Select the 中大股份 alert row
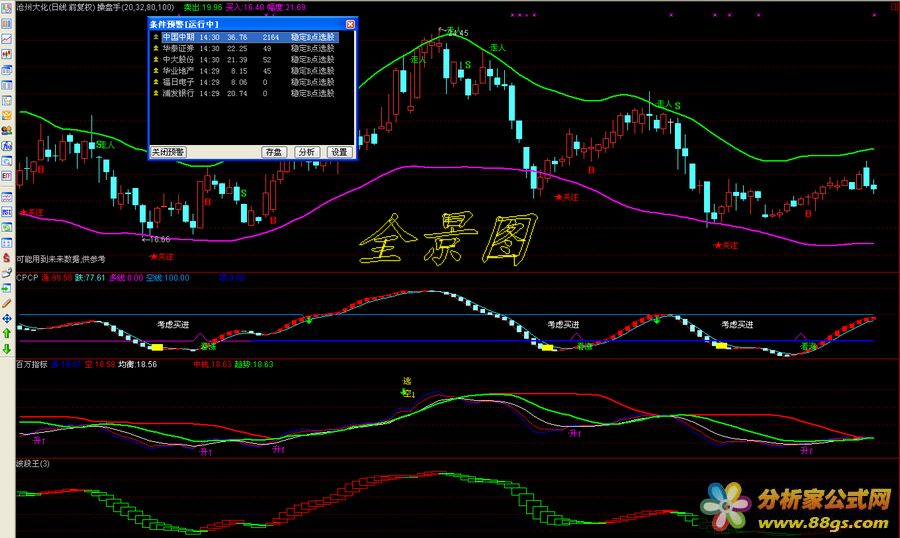The image size is (900, 538). pyautogui.click(x=244, y=60)
